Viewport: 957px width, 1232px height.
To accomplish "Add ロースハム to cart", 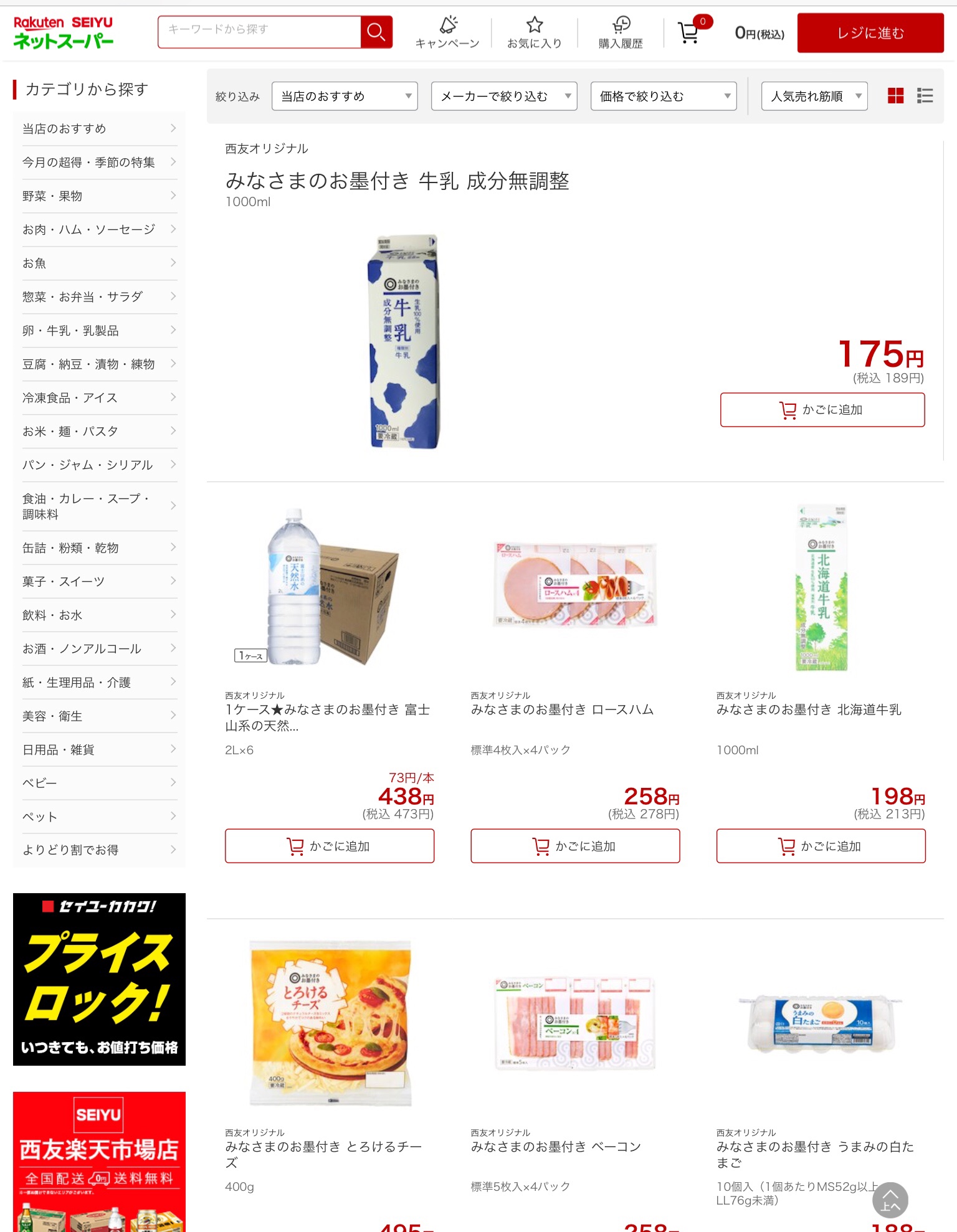I will 575,846.
